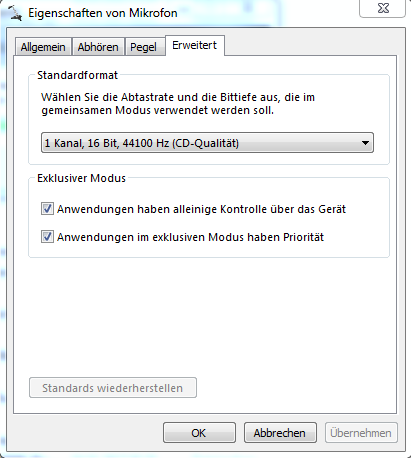Toggle exklusiven Modus haben Priorität checkbox
Image resolution: width=411 pixels, height=458 pixels.
tap(47, 237)
